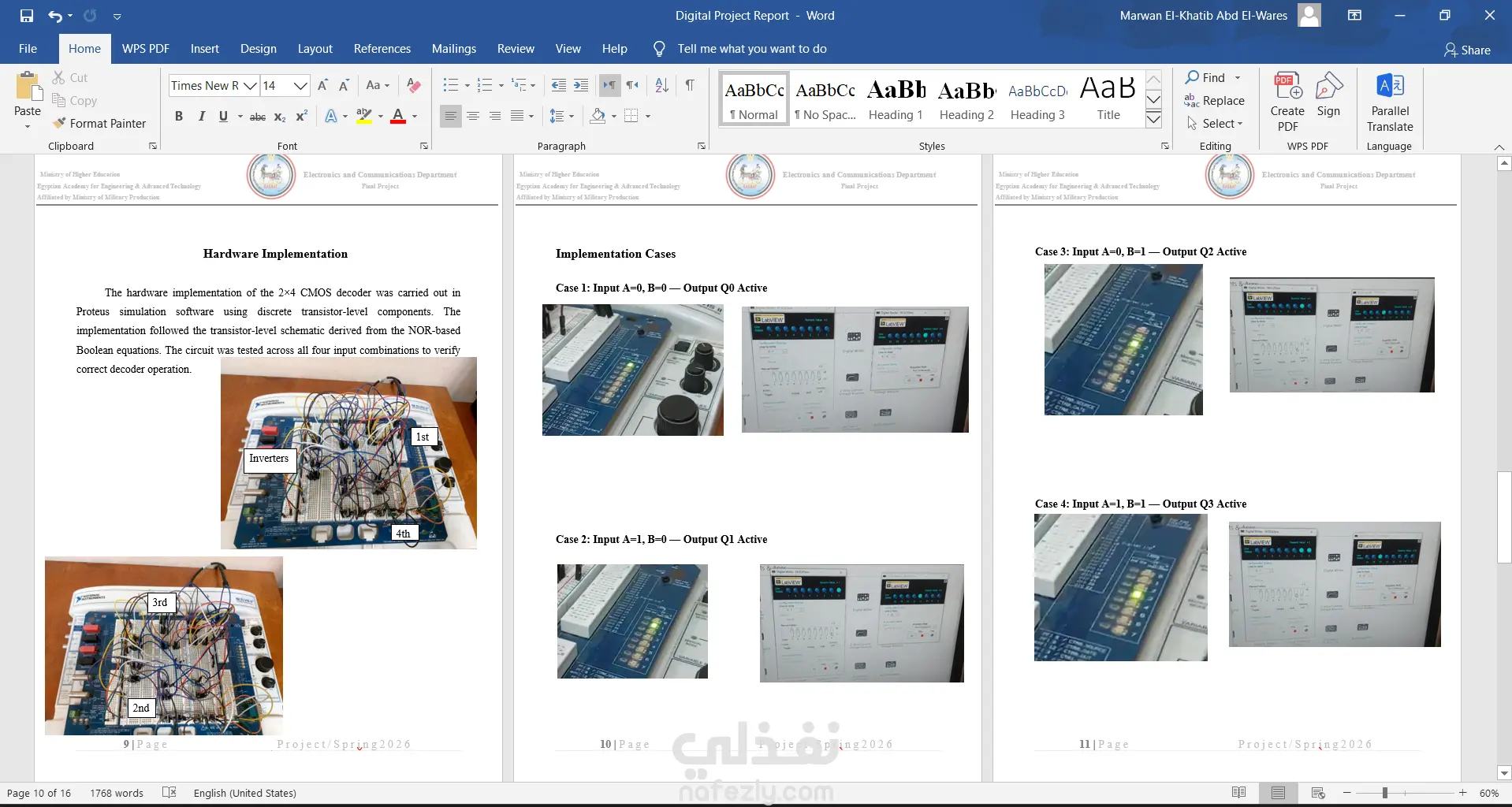Toggle Italic formatting
The image size is (1512, 807).
202,117
